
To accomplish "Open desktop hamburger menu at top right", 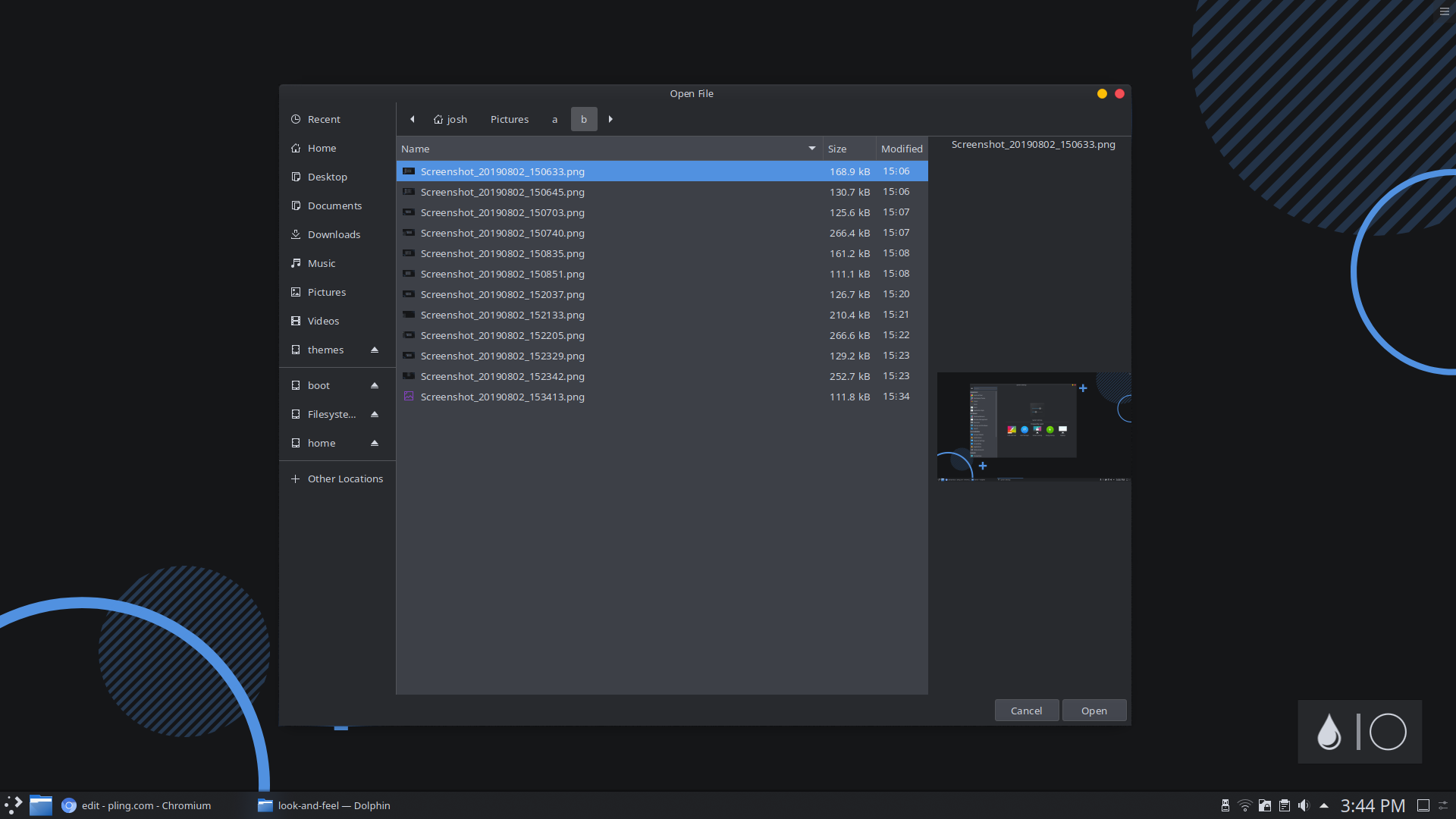I will (x=1445, y=11).
